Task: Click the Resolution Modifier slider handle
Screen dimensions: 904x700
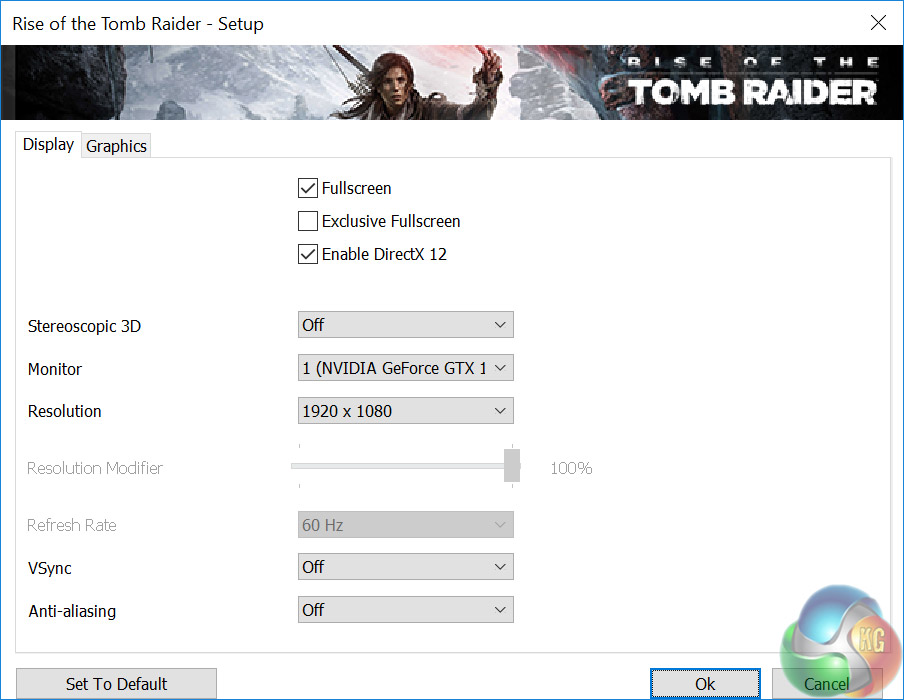Action: [x=512, y=465]
